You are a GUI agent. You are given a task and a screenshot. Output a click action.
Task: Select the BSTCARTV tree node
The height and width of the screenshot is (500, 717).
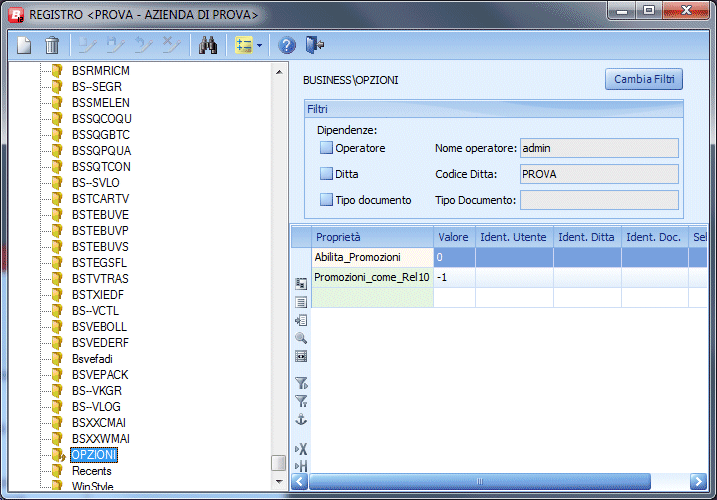pyautogui.click(x=100, y=199)
